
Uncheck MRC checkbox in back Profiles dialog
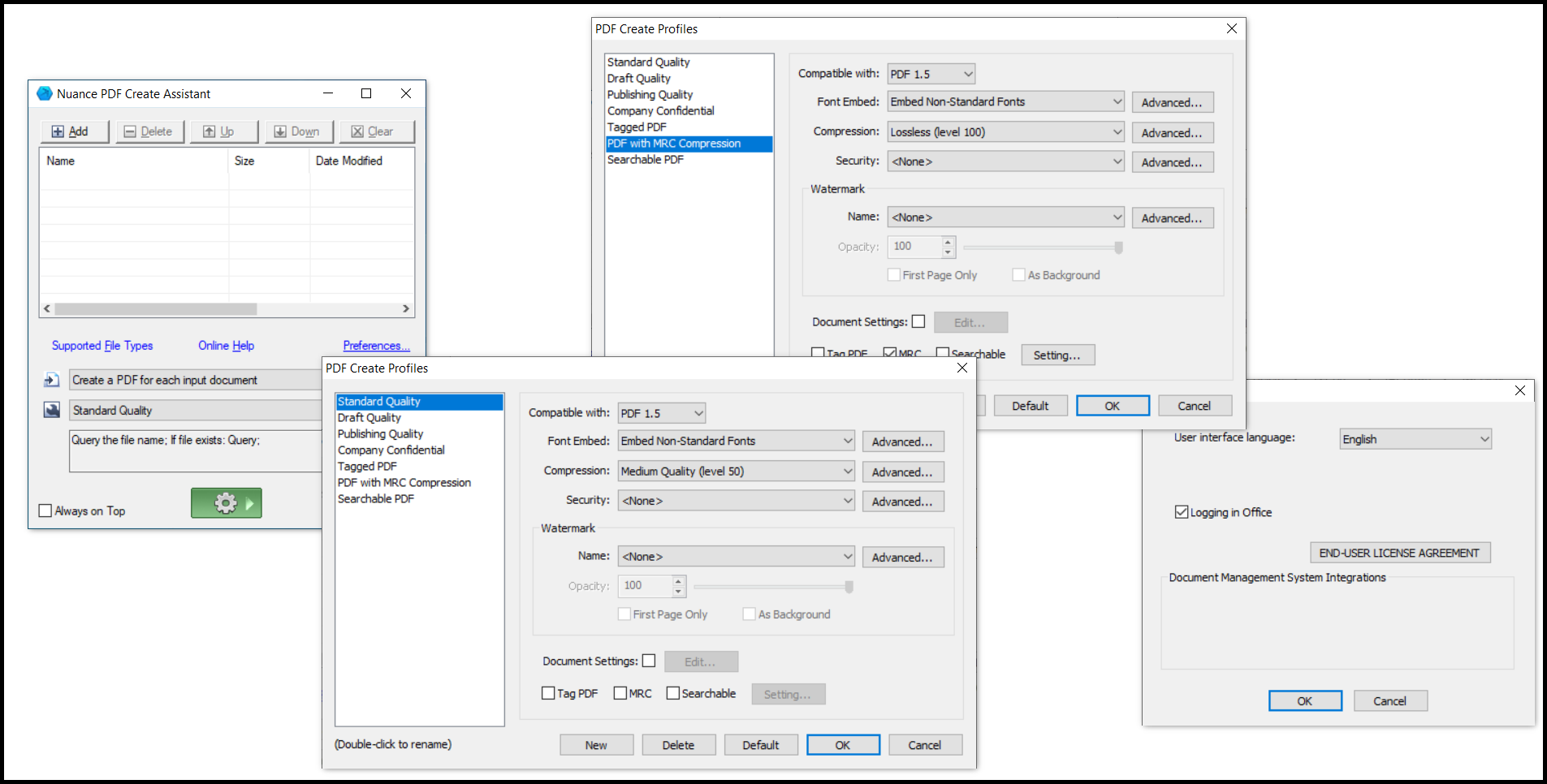[890, 353]
